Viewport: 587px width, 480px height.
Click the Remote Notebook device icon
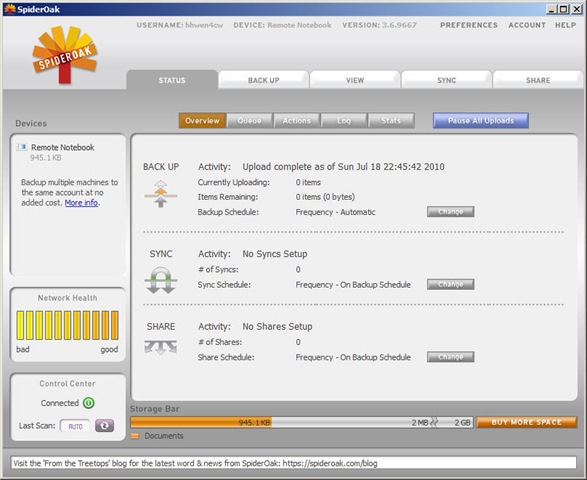point(22,147)
